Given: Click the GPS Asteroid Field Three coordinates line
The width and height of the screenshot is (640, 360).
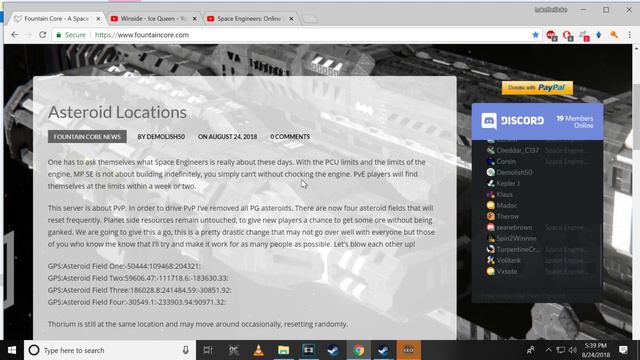Looking at the screenshot, I should tap(140, 290).
